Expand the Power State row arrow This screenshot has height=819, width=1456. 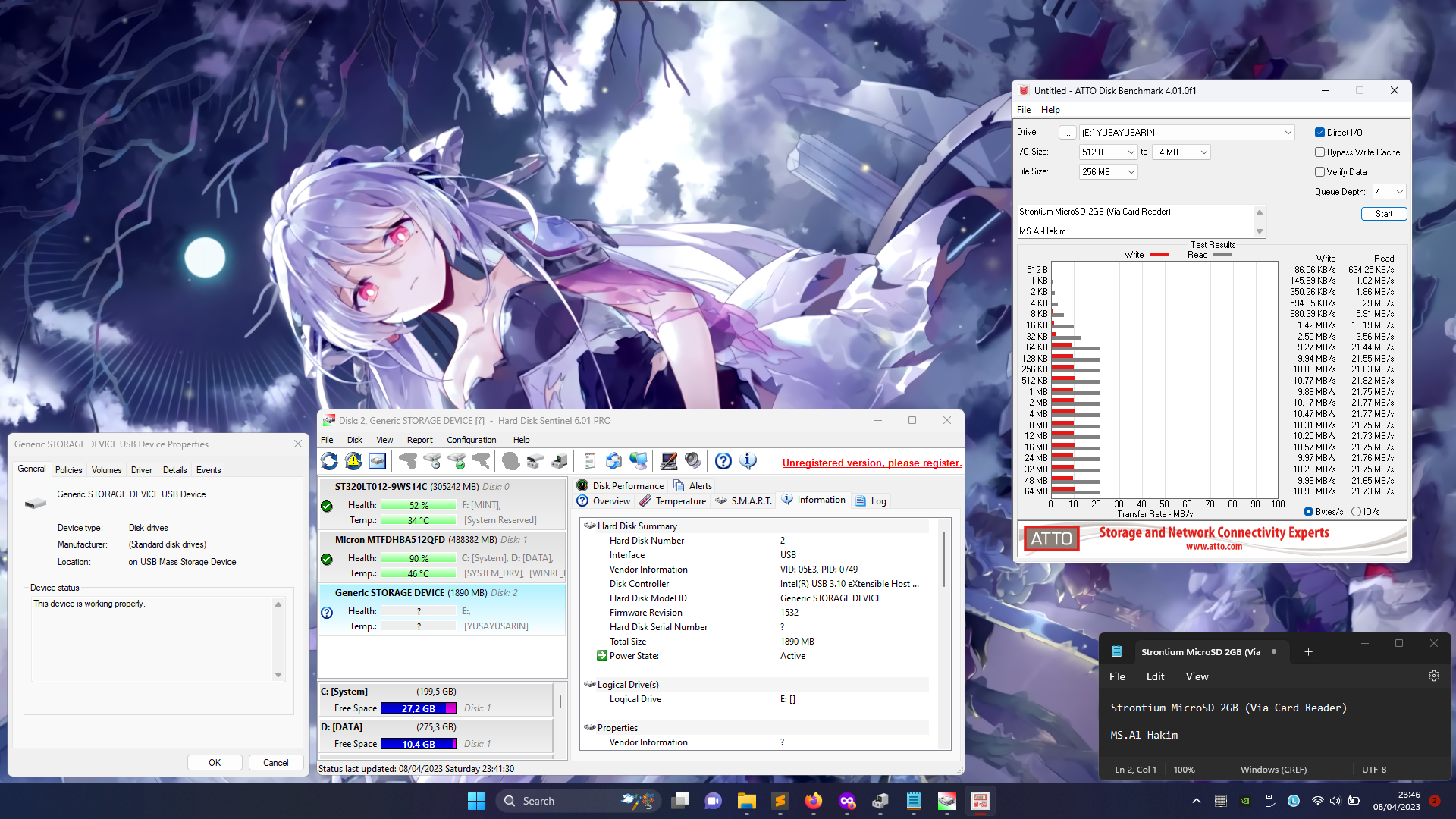click(601, 656)
